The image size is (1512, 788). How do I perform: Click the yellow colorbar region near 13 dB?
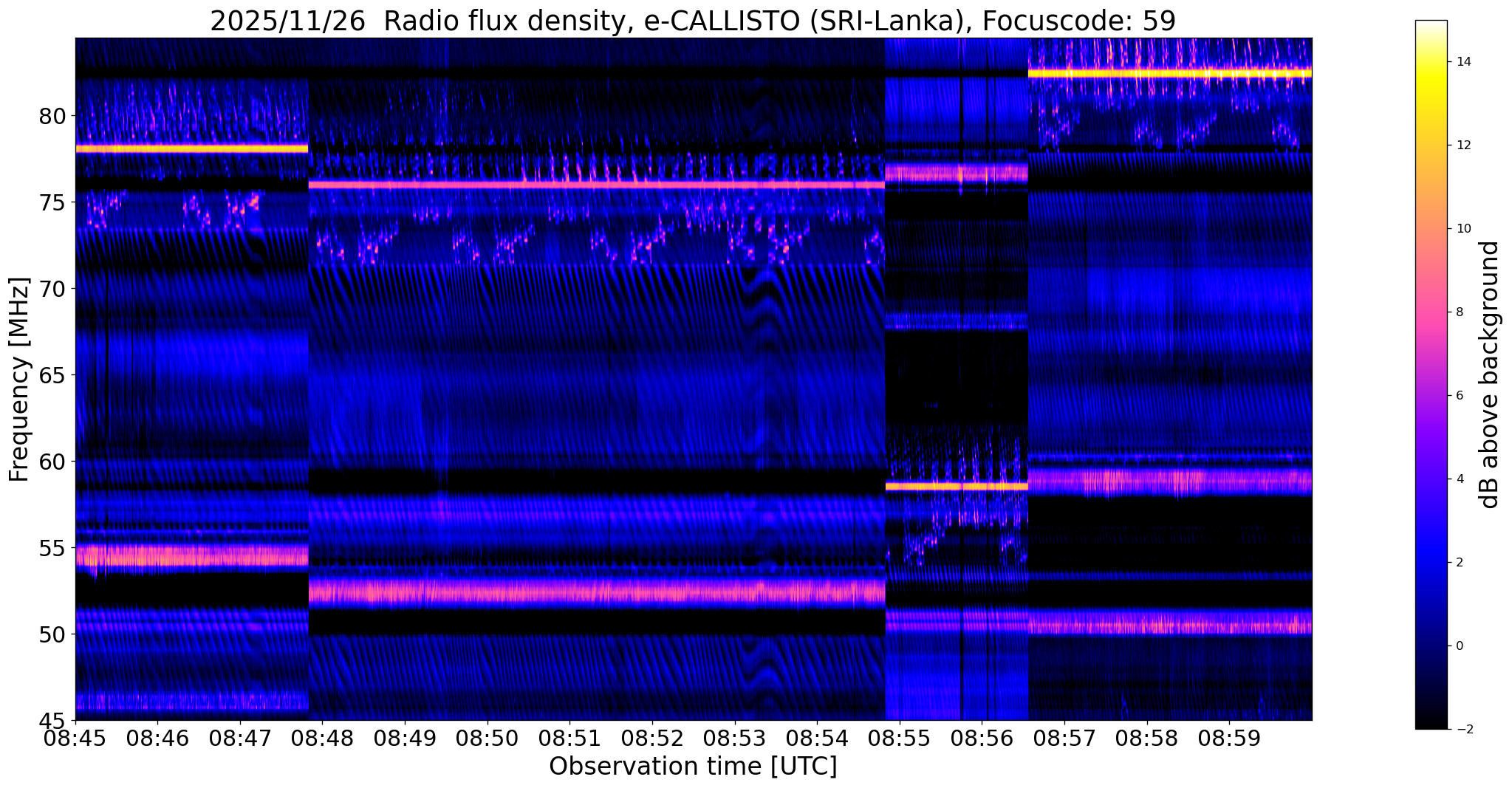tap(1431, 103)
